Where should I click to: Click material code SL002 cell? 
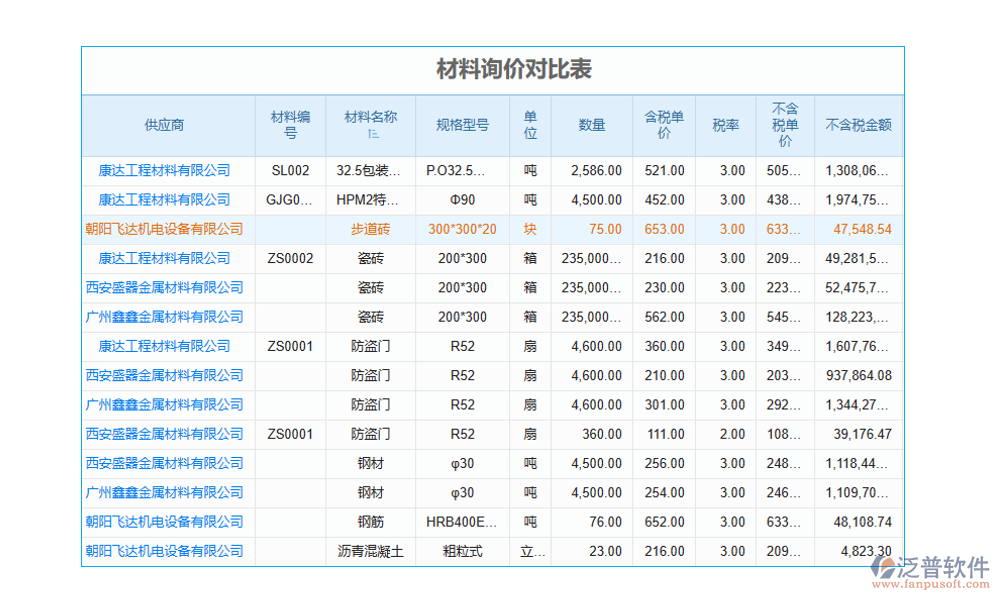pyautogui.click(x=291, y=170)
